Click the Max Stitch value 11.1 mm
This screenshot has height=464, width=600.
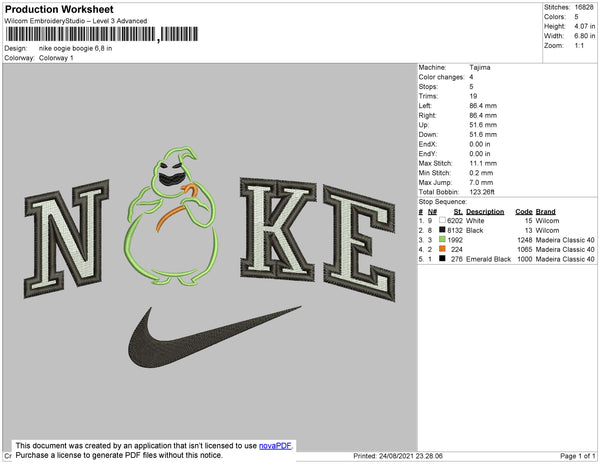(483, 163)
